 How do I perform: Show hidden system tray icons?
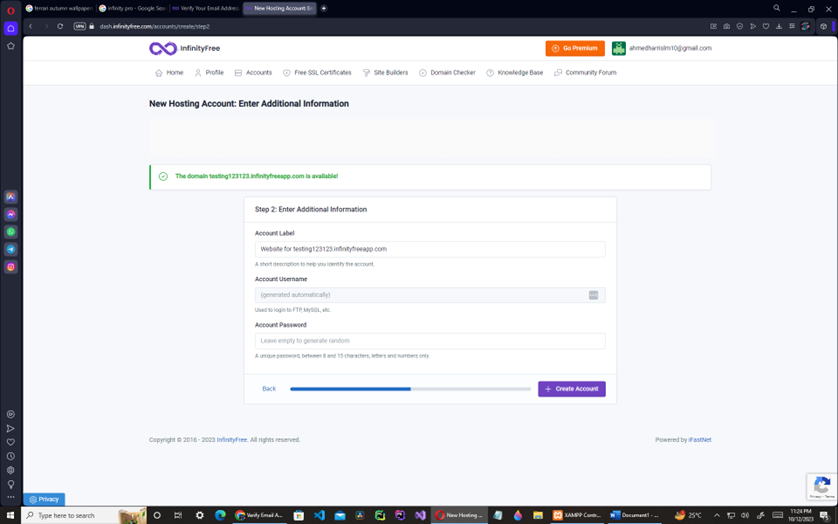(x=716, y=515)
